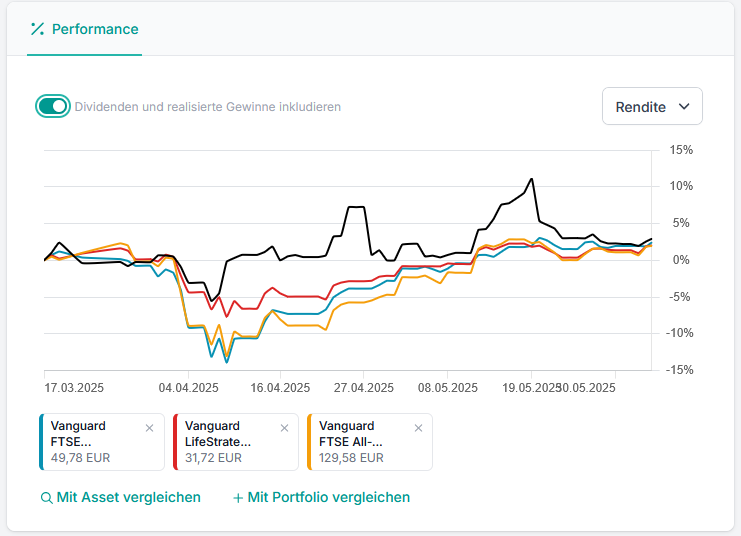Click the black line's peak near 19.05.2025
The height and width of the screenshot is (536, 741).
click(532, 179)
